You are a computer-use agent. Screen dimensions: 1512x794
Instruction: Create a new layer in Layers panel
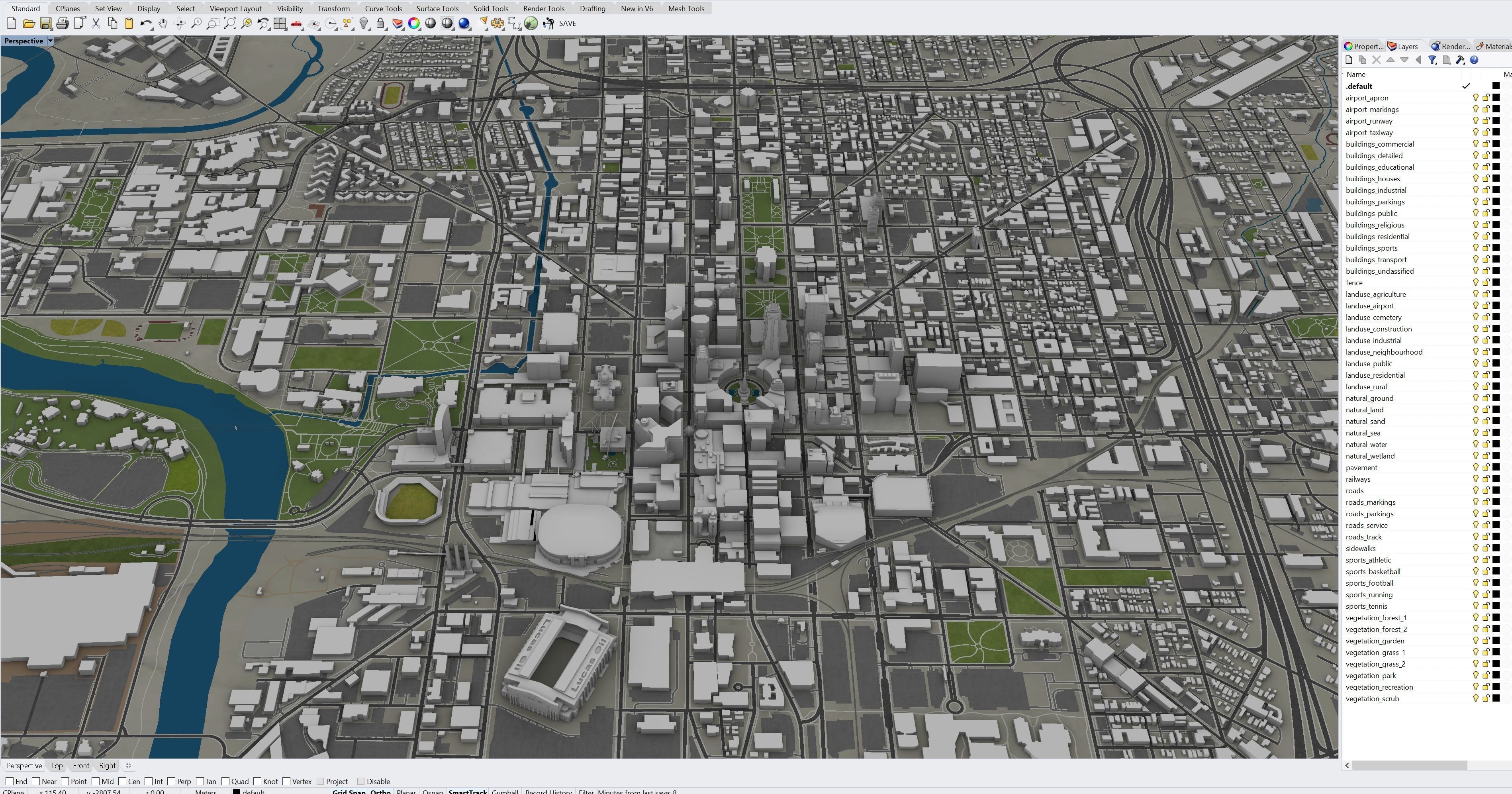(1349, 60)
